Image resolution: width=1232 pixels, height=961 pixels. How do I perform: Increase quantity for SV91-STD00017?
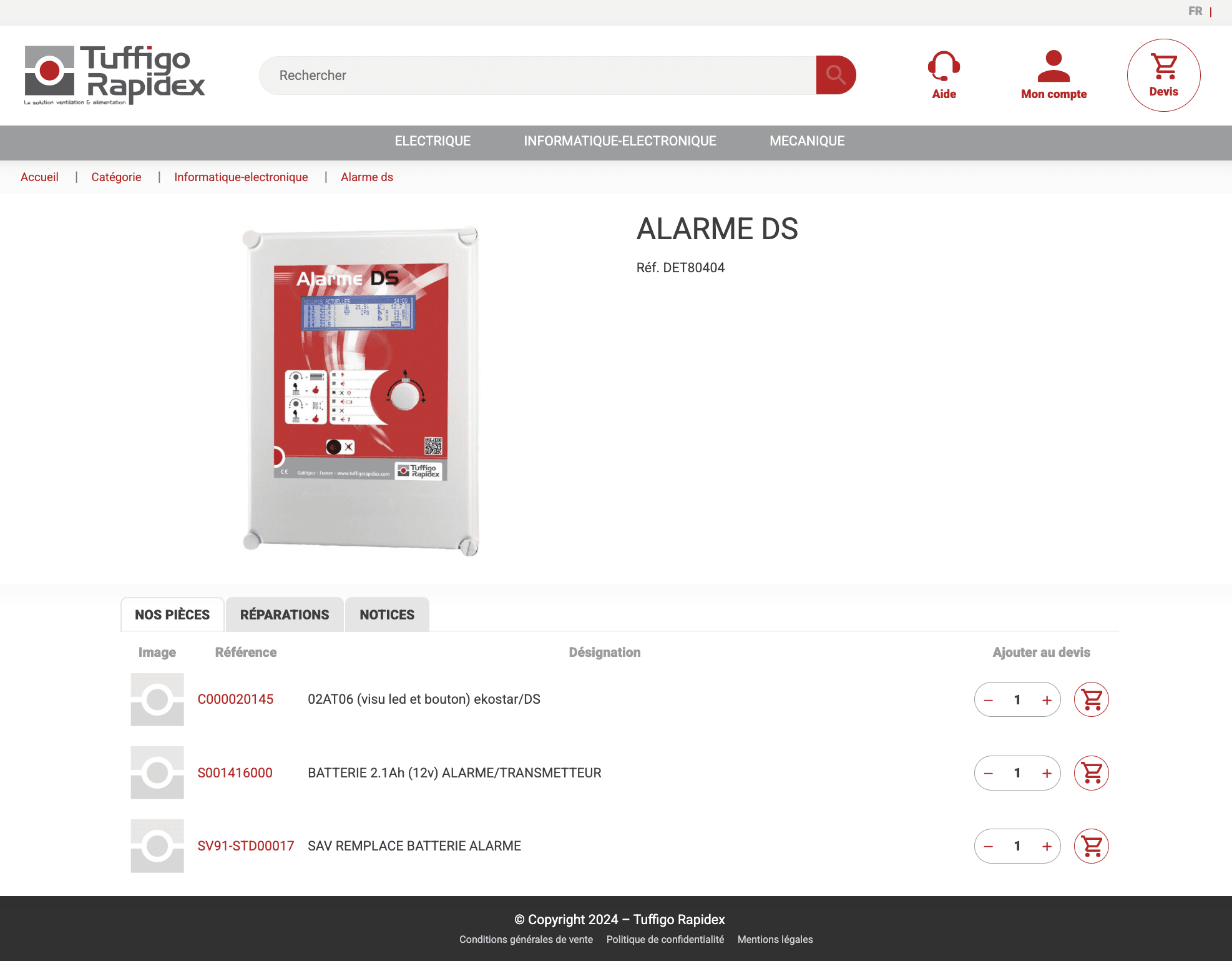pyautogui.click(x=1047, y=846)
